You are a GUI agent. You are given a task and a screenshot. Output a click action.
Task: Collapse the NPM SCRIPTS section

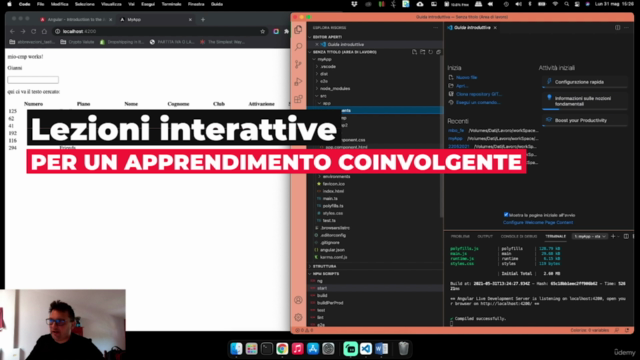(376, 274)
